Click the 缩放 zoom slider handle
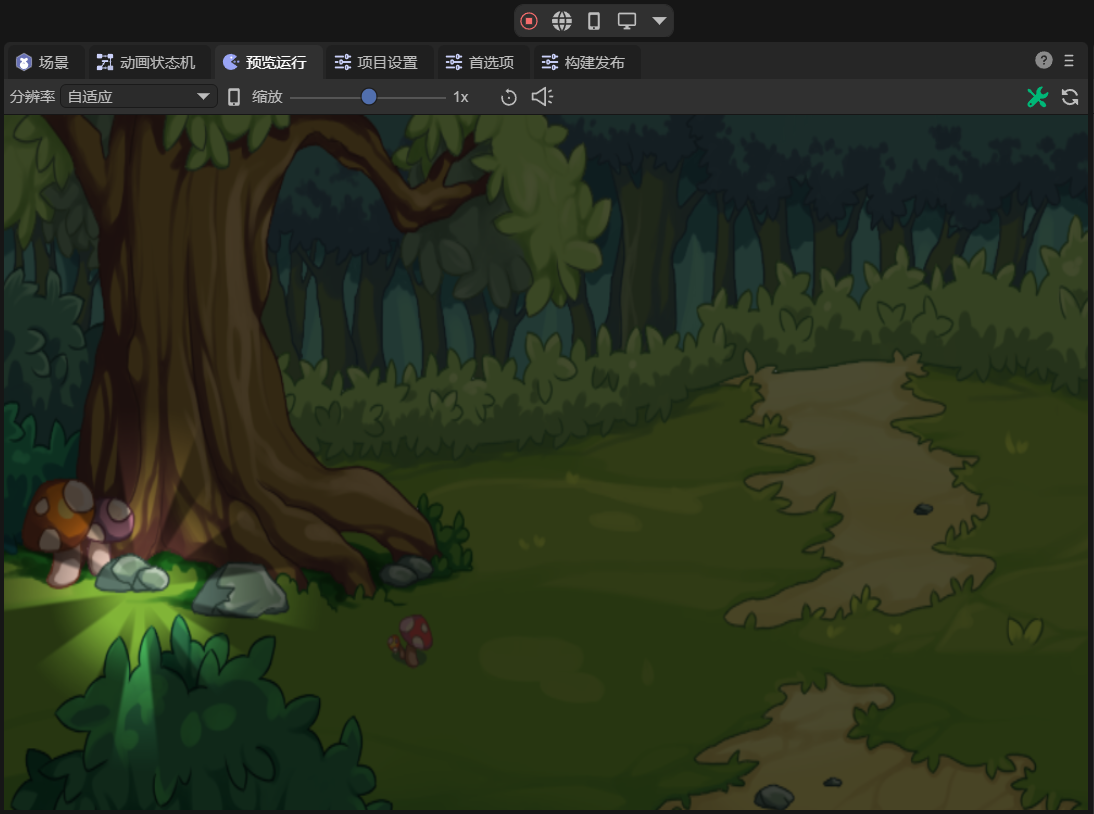The width and height of the screenshot is (1094, 814). tap(369, 97)
